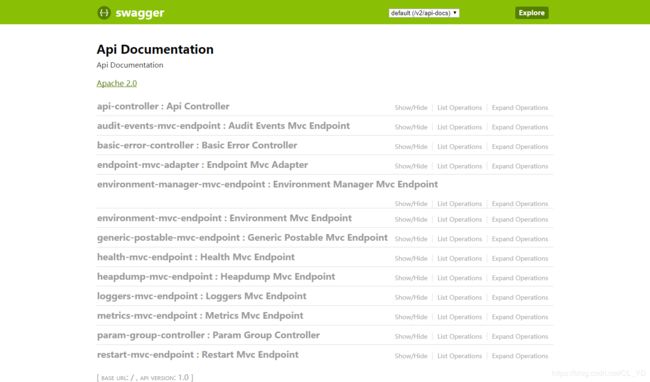
Task: Toggle Show/Hide for metrics-mvc-endpoint
Action: point(411,317)
